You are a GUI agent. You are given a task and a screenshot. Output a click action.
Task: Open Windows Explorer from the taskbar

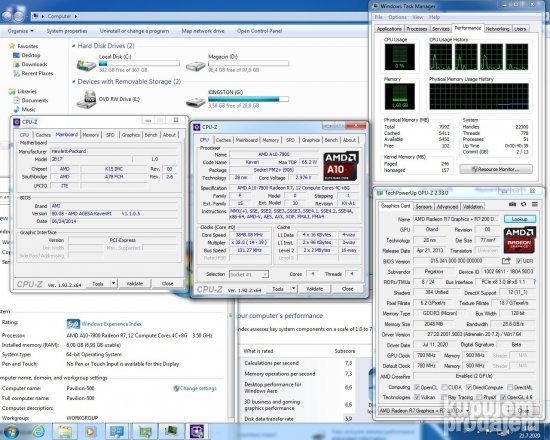pos(65,432)
